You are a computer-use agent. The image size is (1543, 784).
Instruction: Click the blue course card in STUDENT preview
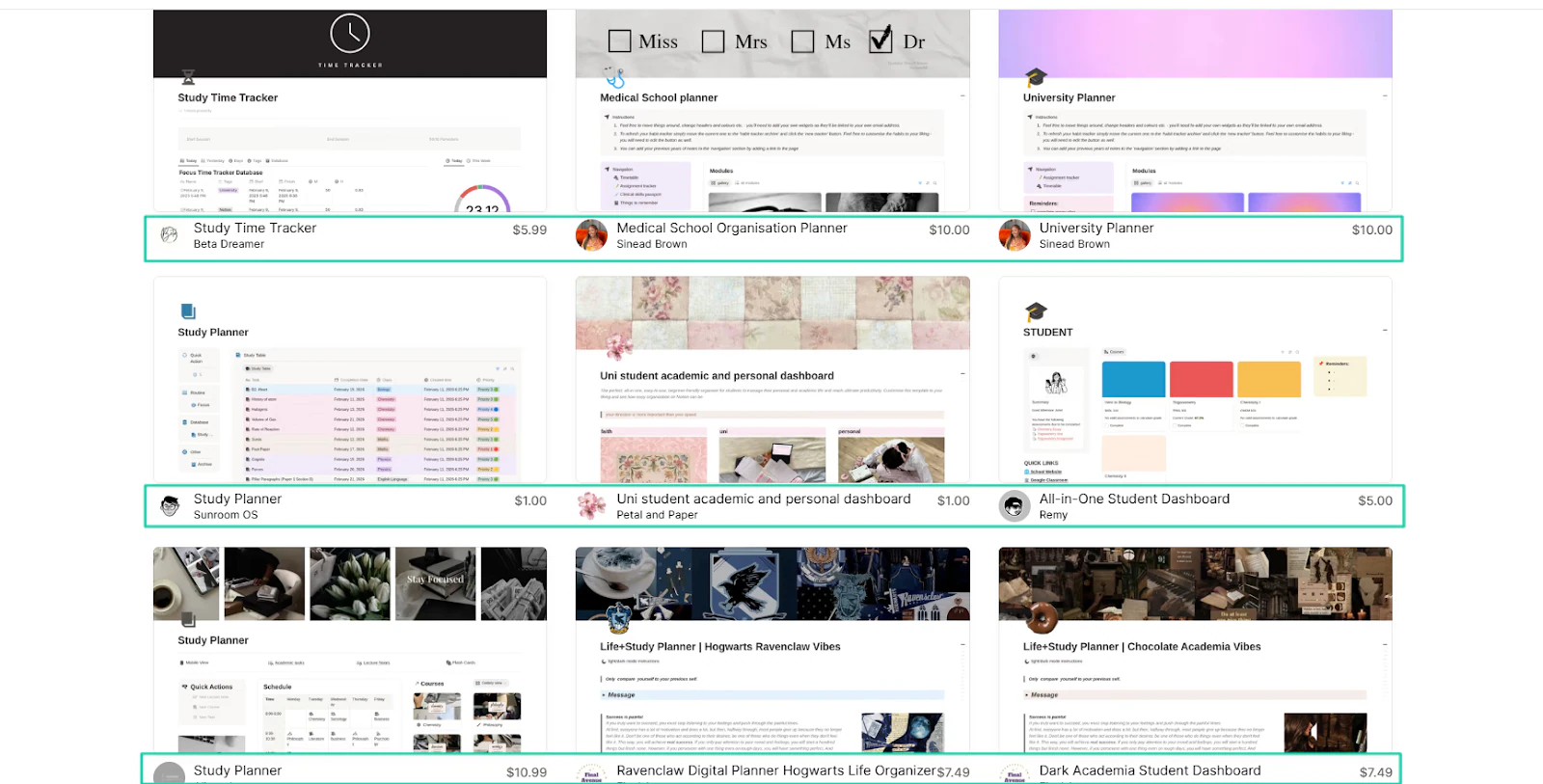(1133, 379)
